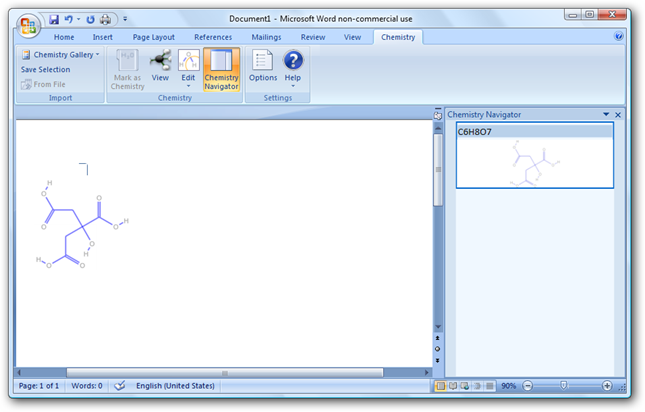Image resolution: width=645 pixels, height=412 pixels.
Task: Open Word help from ribbon corner
Action: [618, 36]
